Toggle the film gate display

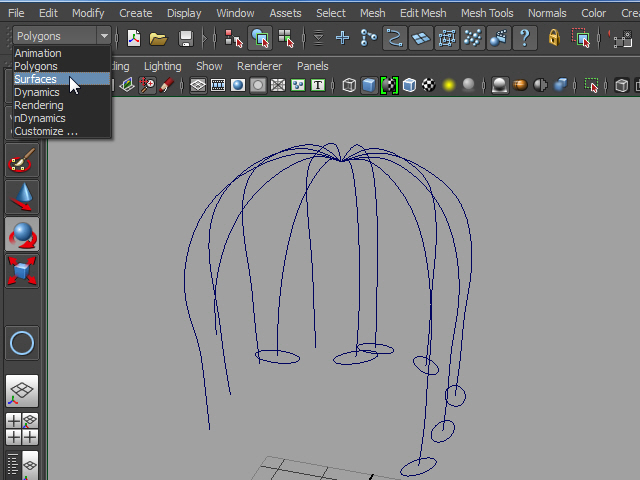tap(218, 85)
